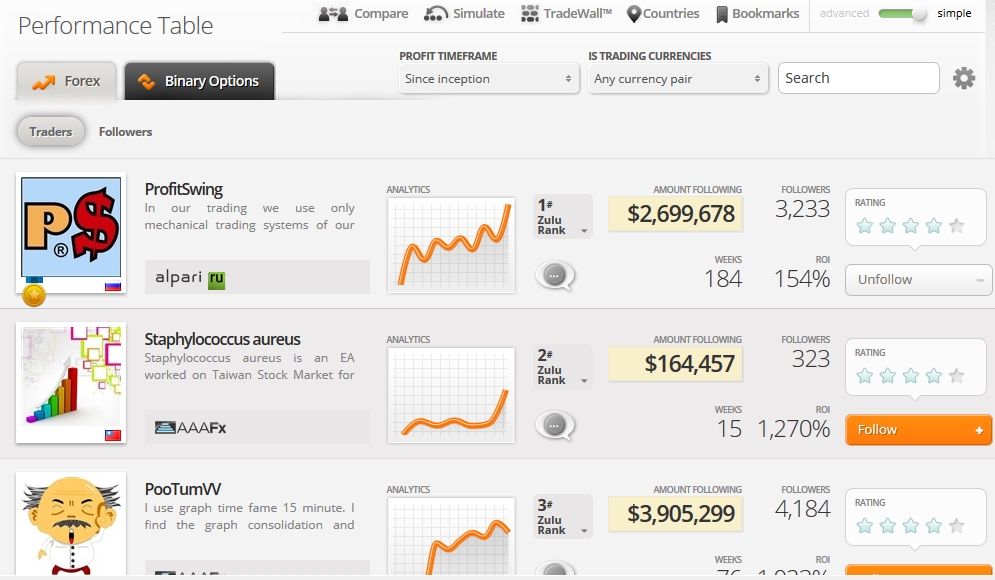Viewport: 995px width, 580px height.
Task: Select the Traders tab
Action: pos(51,132)
